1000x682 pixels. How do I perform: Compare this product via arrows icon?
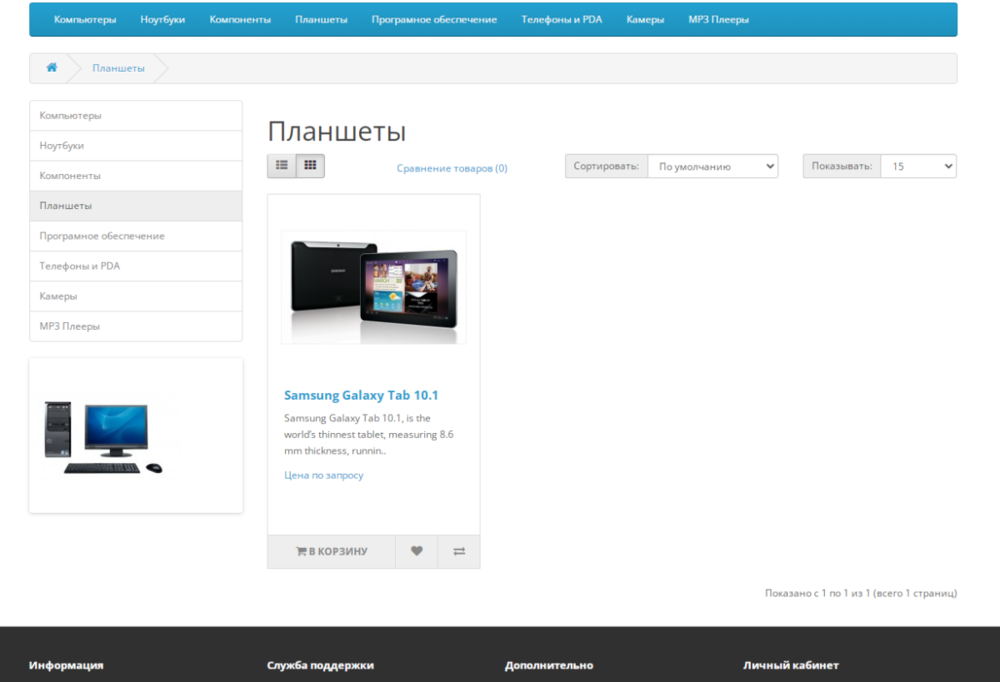[459, 551]
